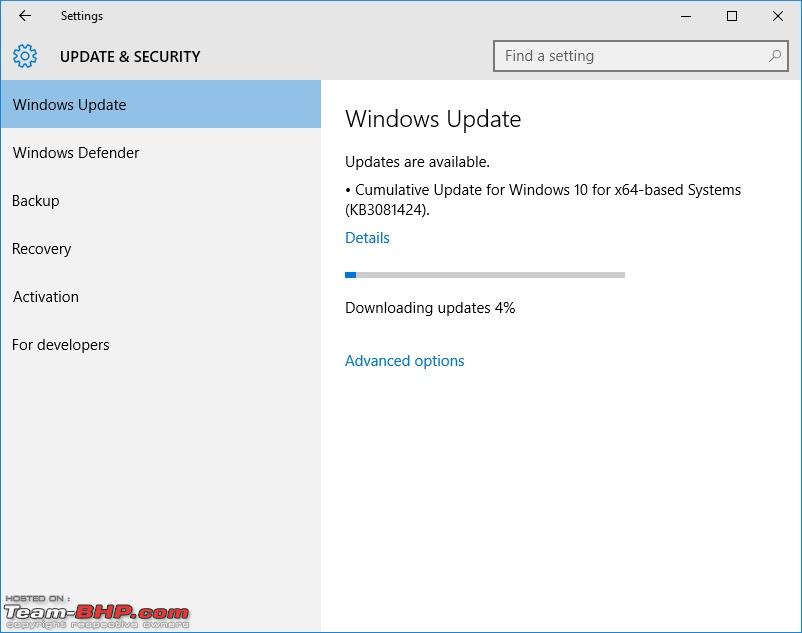
Task: Open Windows Defender section
Action: (x=161, y=152)
